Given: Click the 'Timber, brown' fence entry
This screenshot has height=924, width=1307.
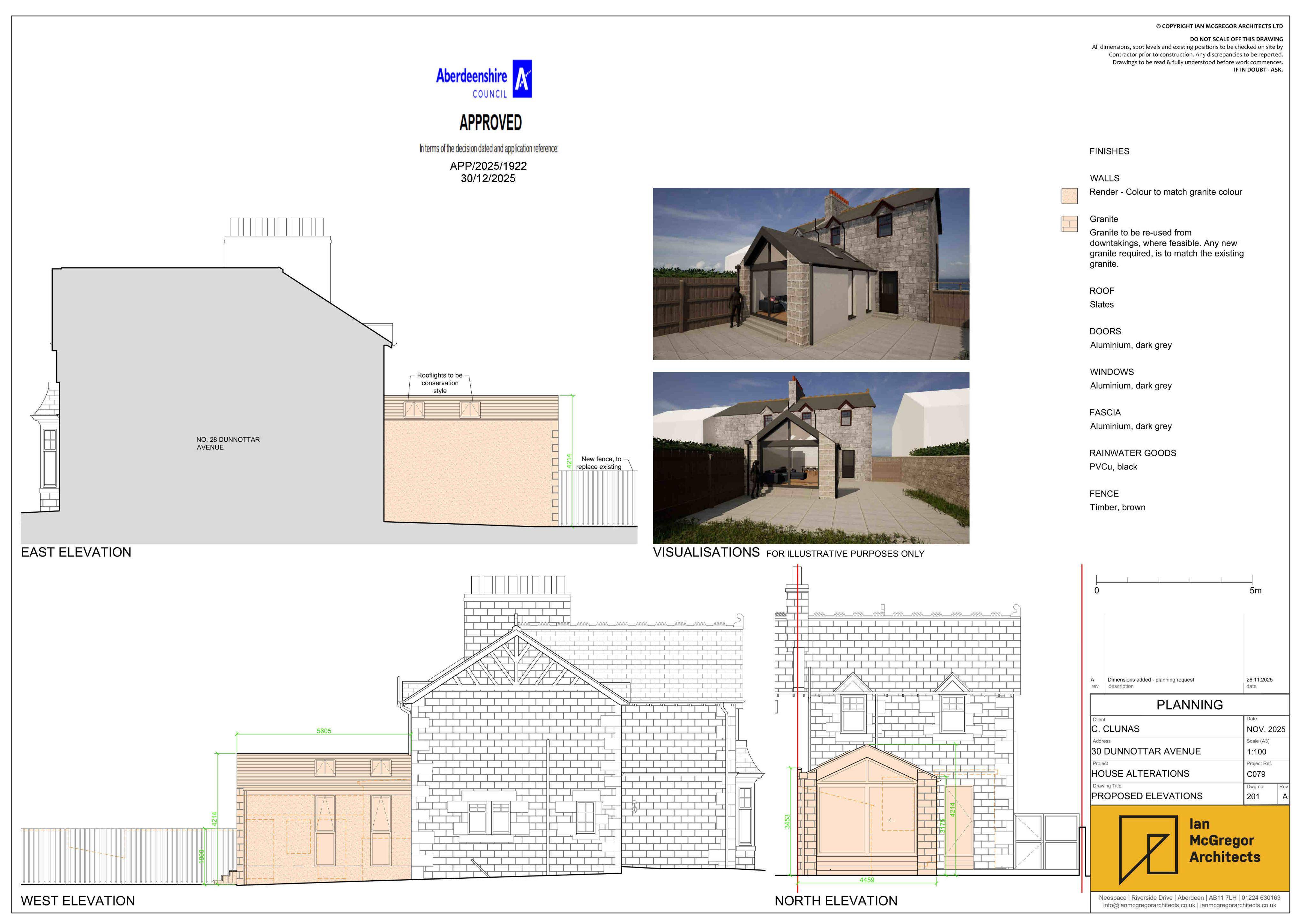Looking at the screenshot, I should (x=1117, y=507).
